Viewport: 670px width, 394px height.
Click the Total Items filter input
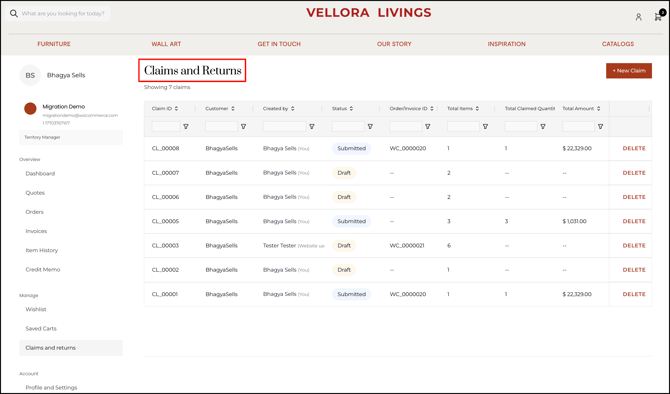(x=464, y=126)
